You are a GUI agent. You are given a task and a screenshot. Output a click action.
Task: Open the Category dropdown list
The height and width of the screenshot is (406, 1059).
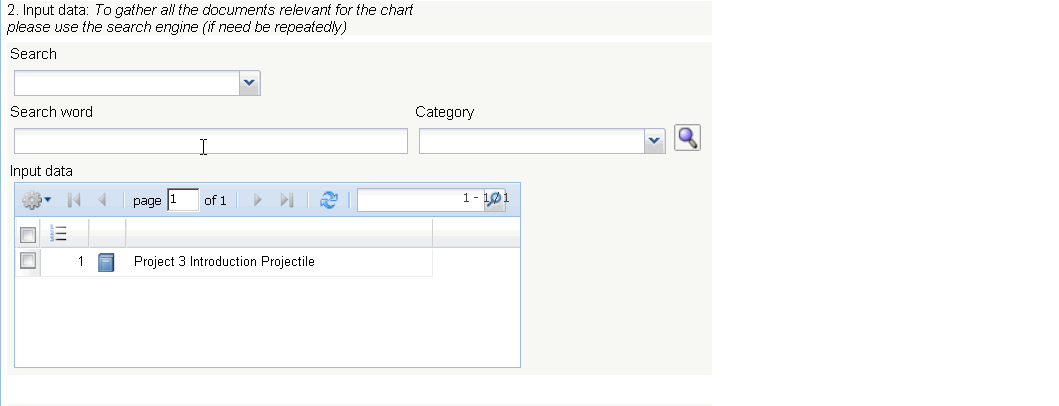(654, 142)
